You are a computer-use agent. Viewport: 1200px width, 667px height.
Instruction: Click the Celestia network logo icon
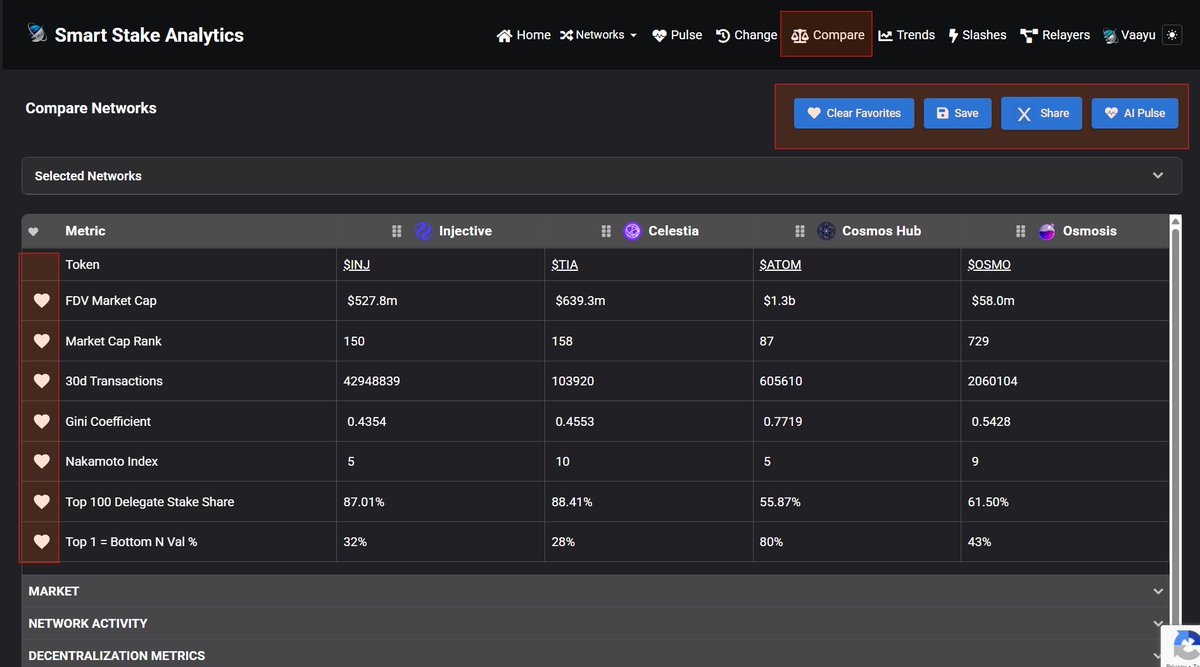pyautogui.click(x=632, y=231)
